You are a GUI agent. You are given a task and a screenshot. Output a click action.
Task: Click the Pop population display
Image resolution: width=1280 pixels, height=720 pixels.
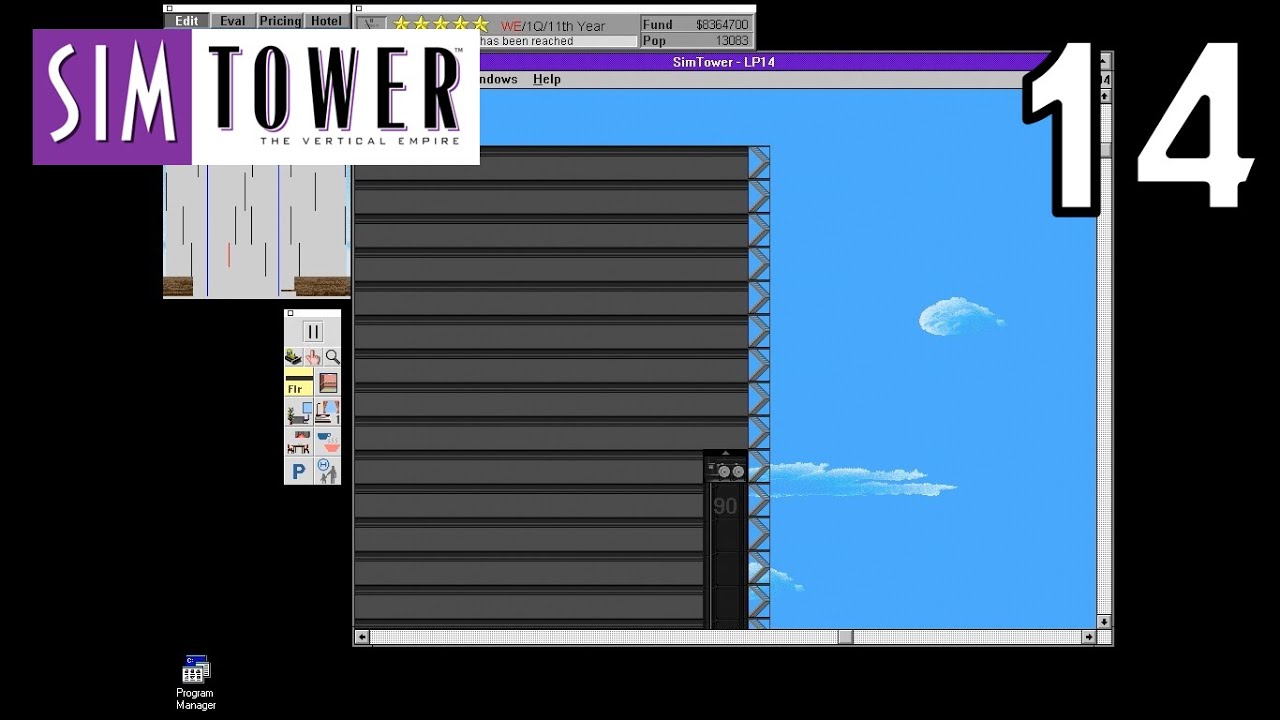click(x=696, y=41)
